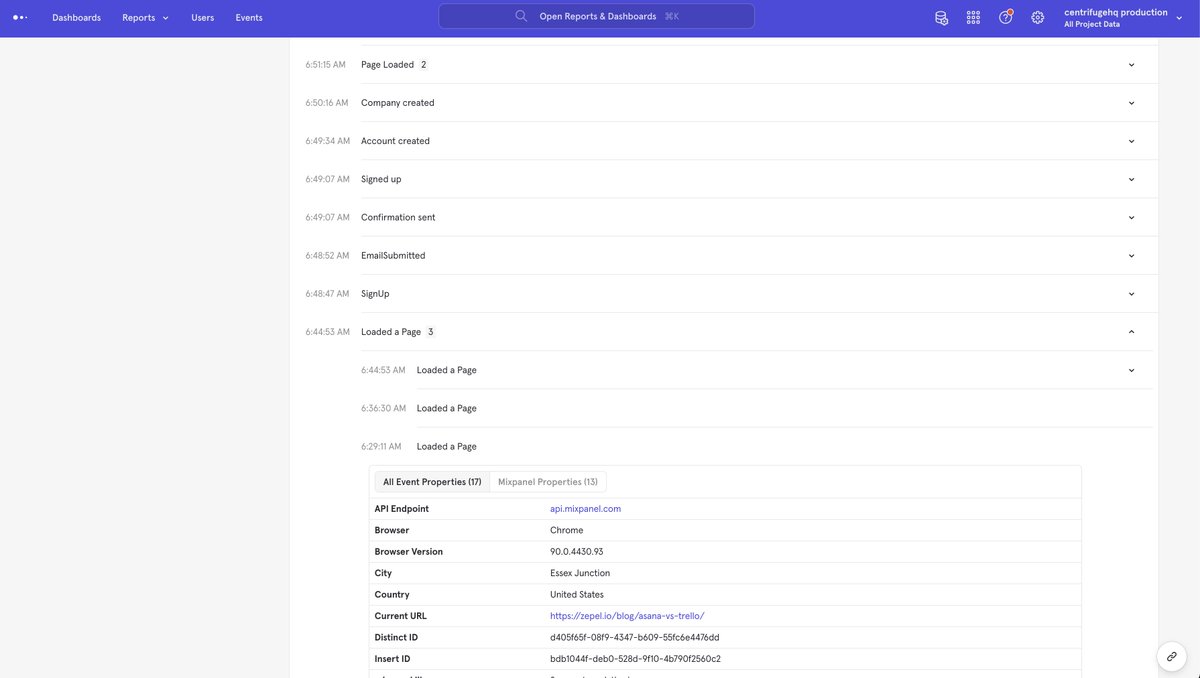This screenshot has width=1200, height=678.
Task: Expand the SignUp event chevron
Action: click(x=1131, y=294)
